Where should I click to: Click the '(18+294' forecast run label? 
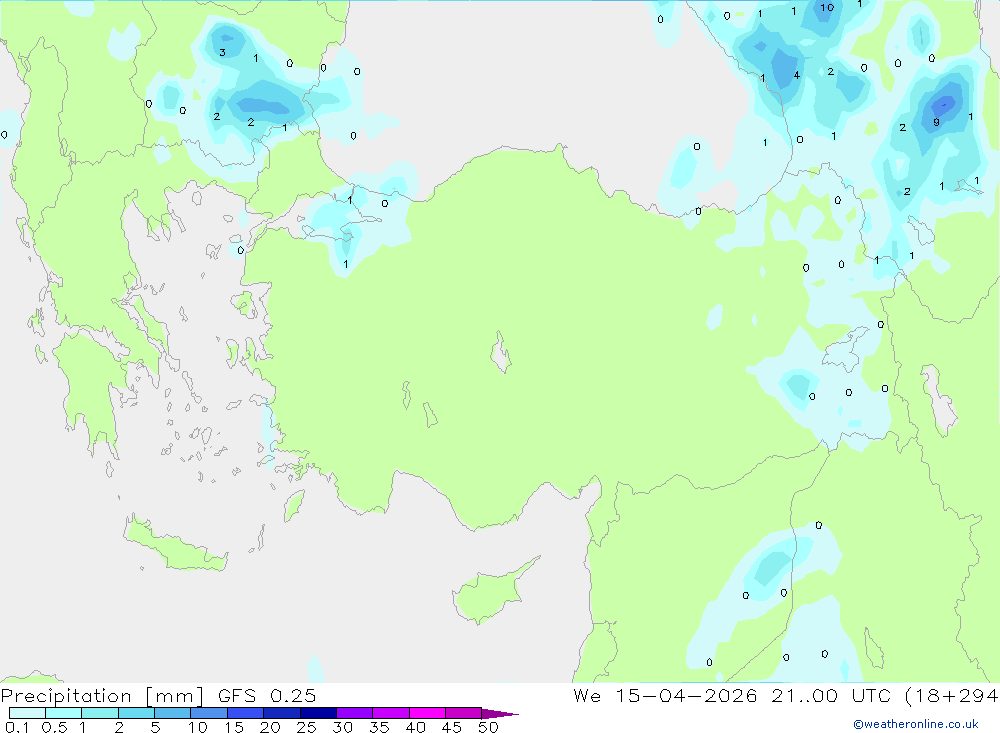pos(952,696)
